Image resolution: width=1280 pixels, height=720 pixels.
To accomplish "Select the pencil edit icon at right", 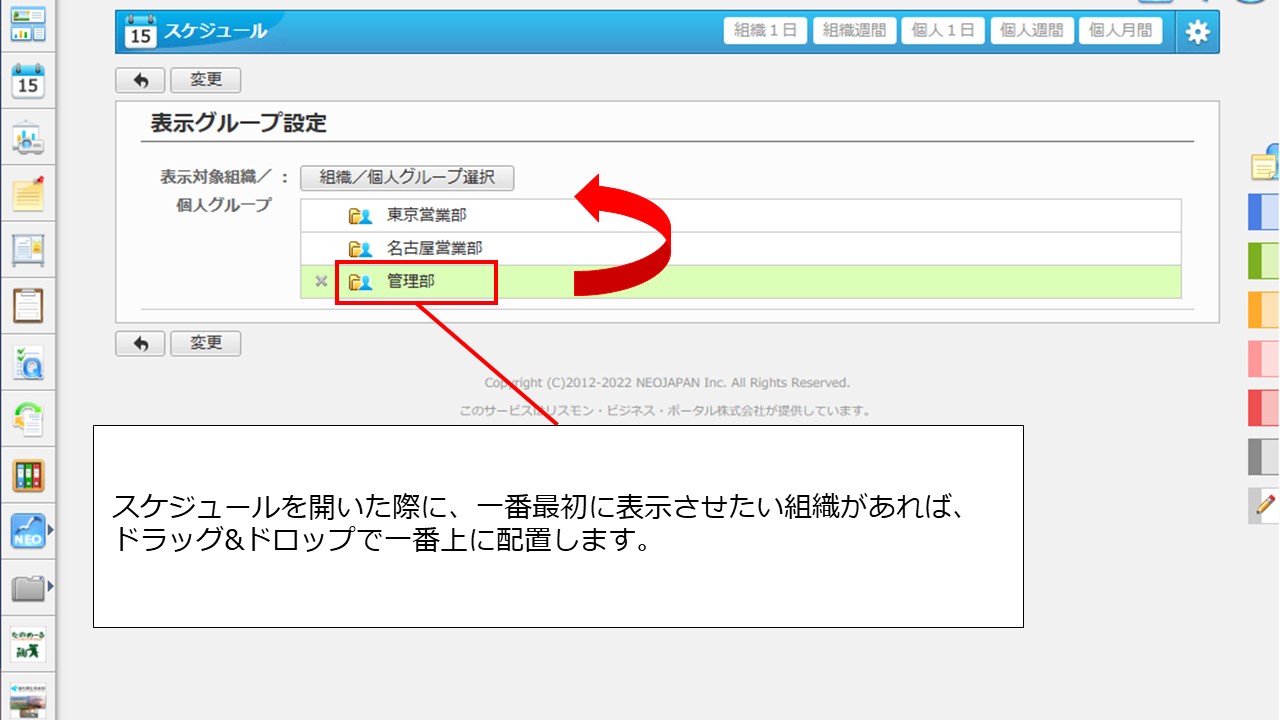I will click(1264, 506).
